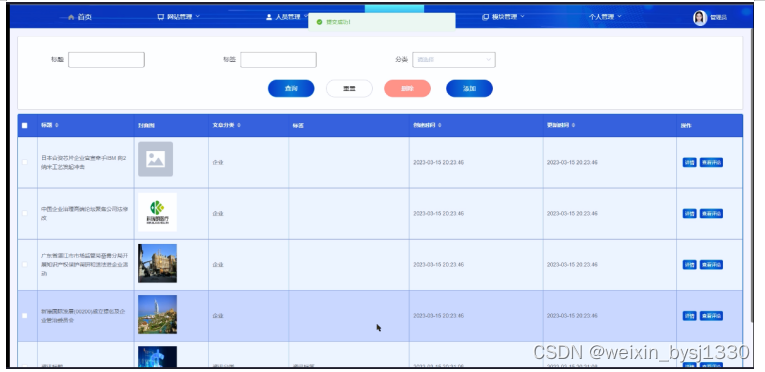
Task: Click the article title starting with 广东省
Action: [x=85, y=265]
